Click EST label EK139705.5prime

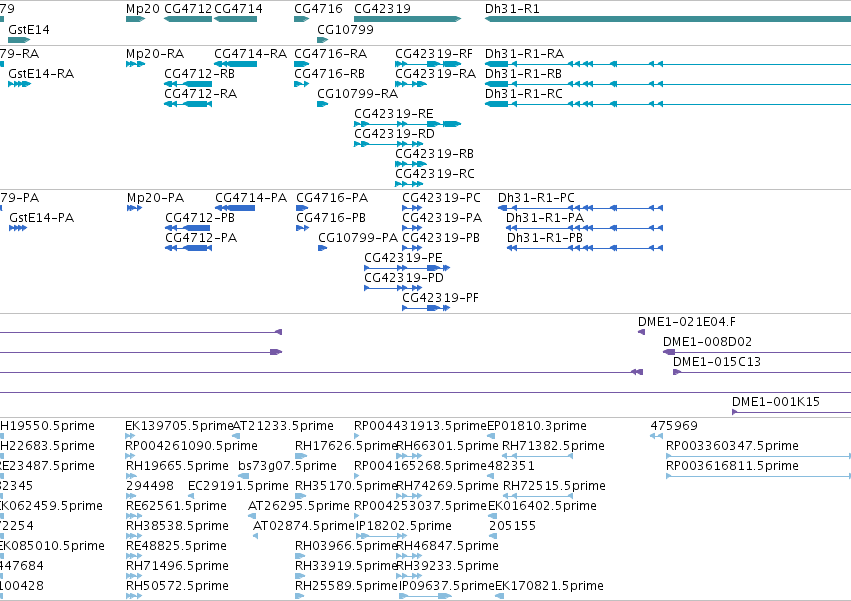pyautogui.click(x=179, y=426)
